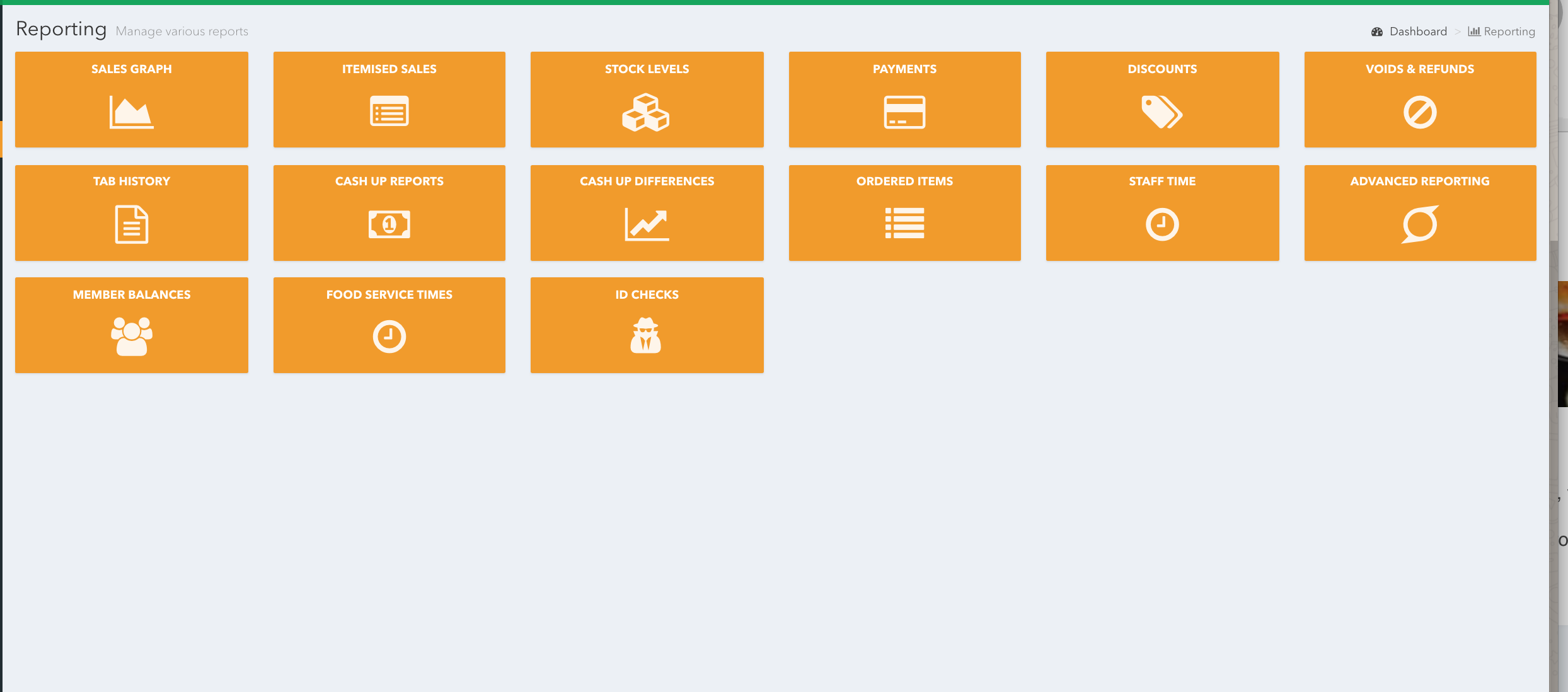
Task: Go to Dashboard breadcrumb link
Action: pos(1418,32)
